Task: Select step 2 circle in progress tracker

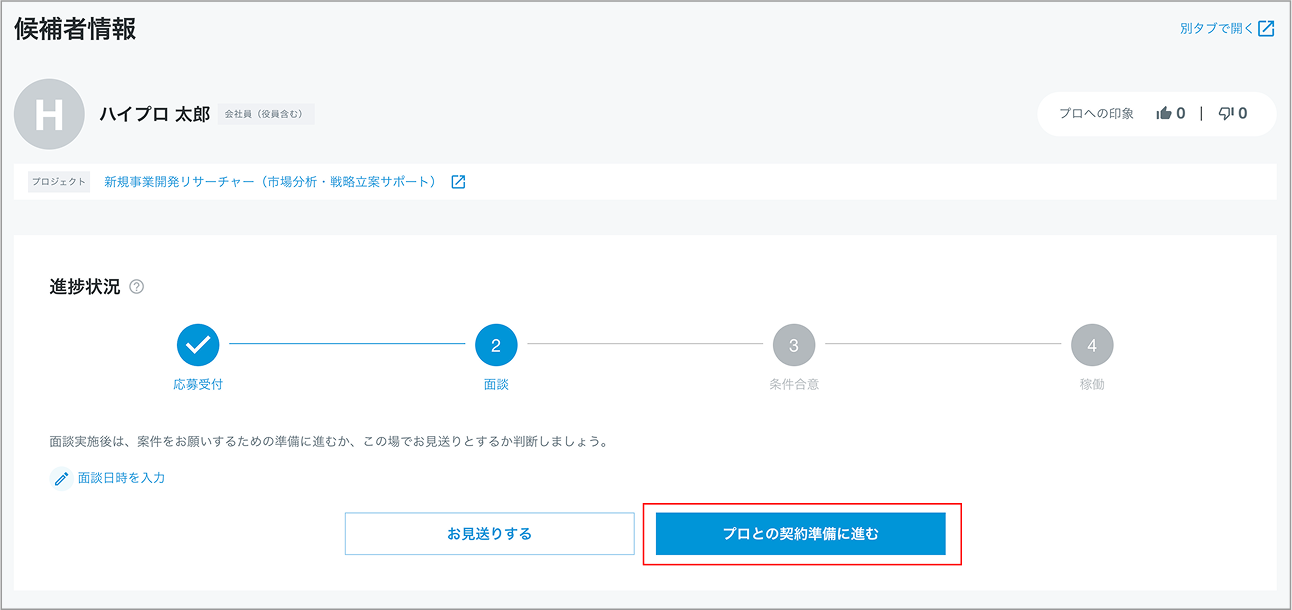Action: (496, 345)
